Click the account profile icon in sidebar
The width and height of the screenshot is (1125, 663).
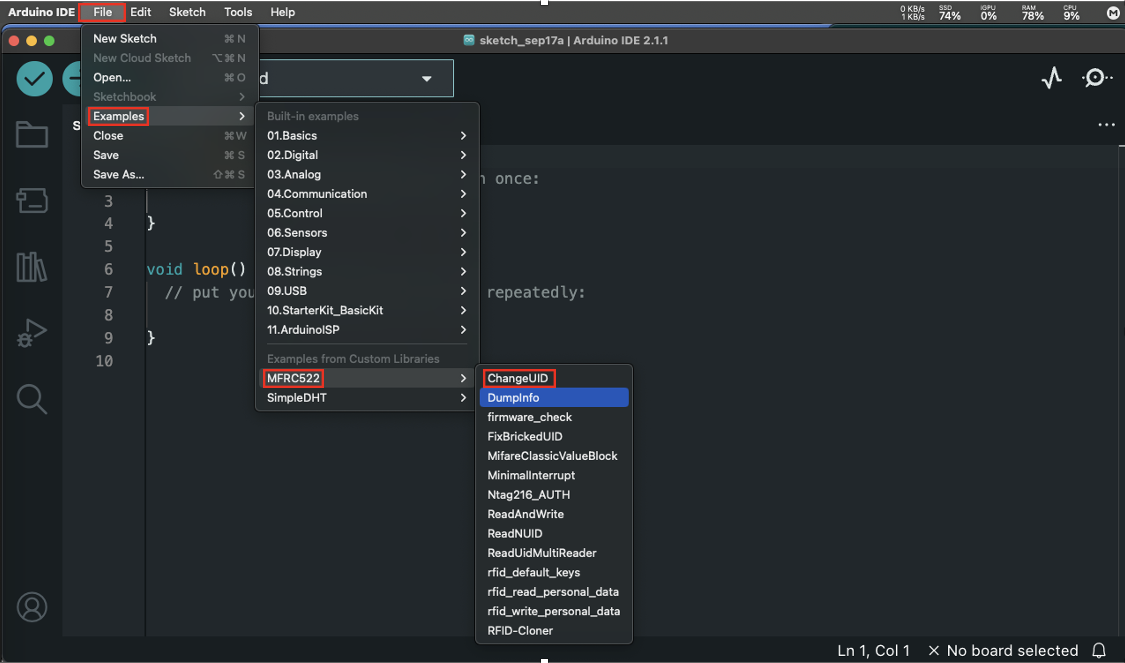tap(32, 607)
